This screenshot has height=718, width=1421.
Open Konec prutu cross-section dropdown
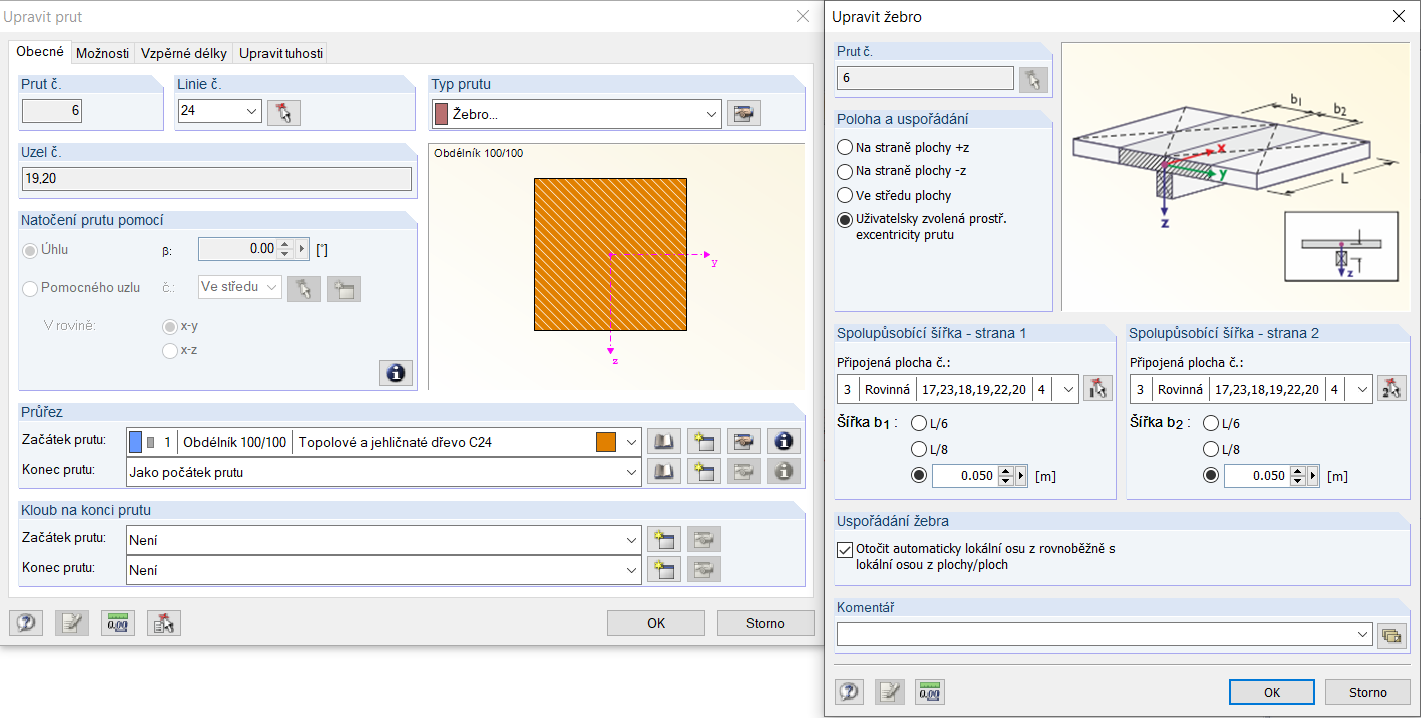[x=631, y=472]
